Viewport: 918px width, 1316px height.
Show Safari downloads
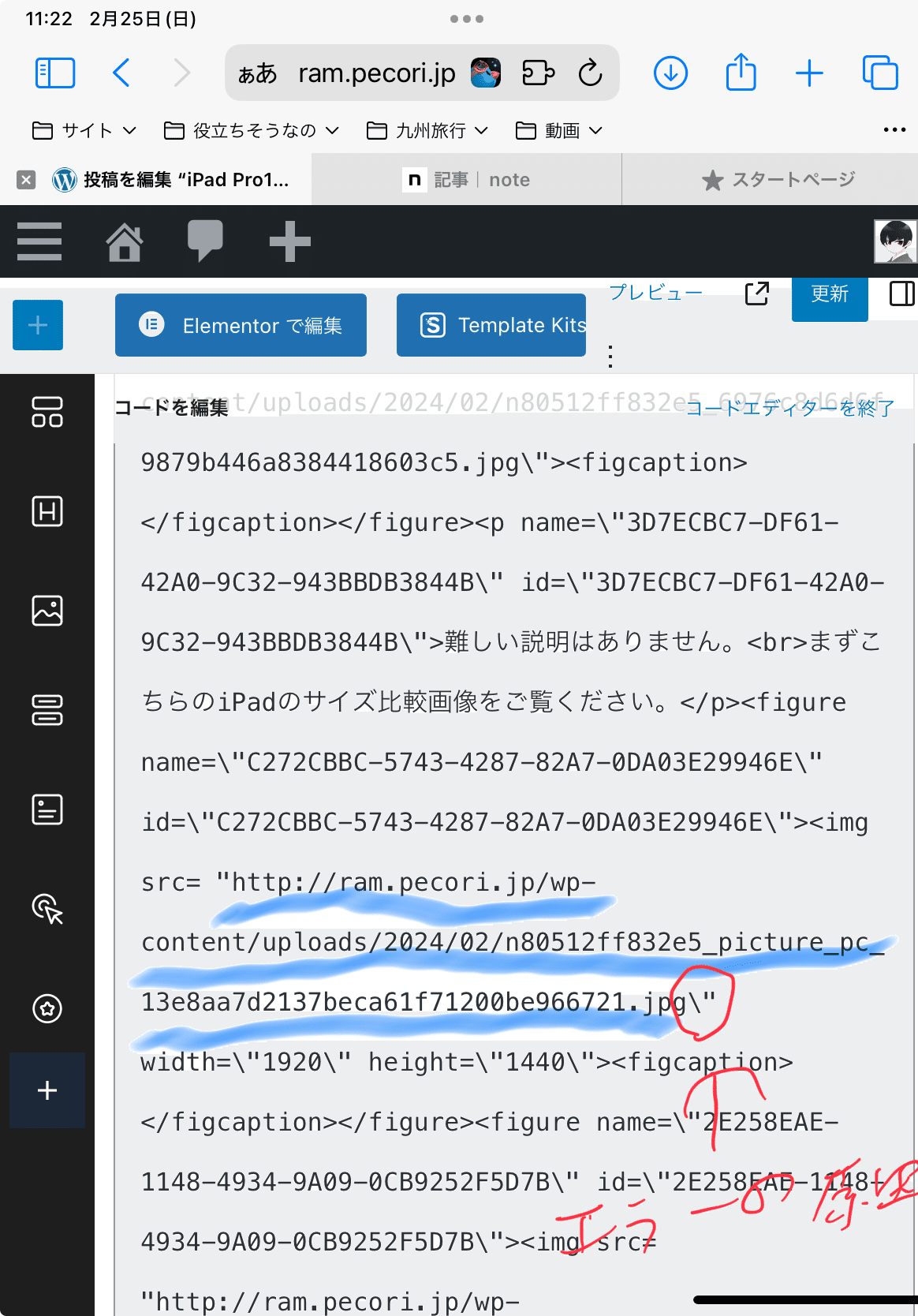pos(671,73)
